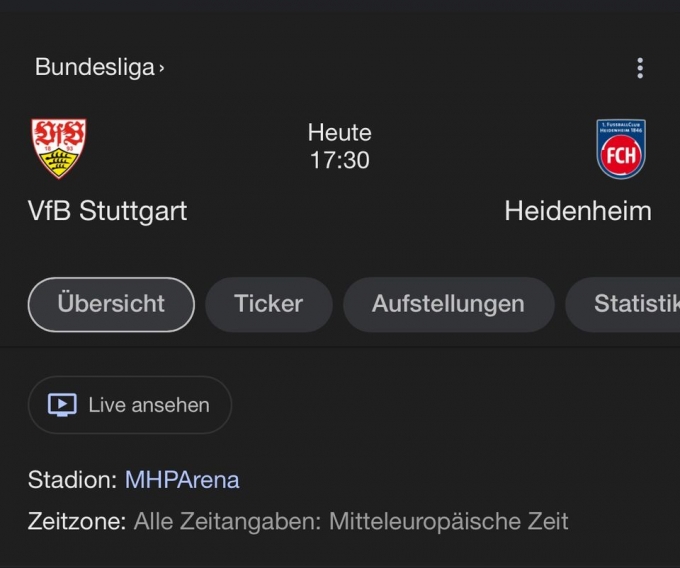Open the Bundesliga league link

click(95, 67)
